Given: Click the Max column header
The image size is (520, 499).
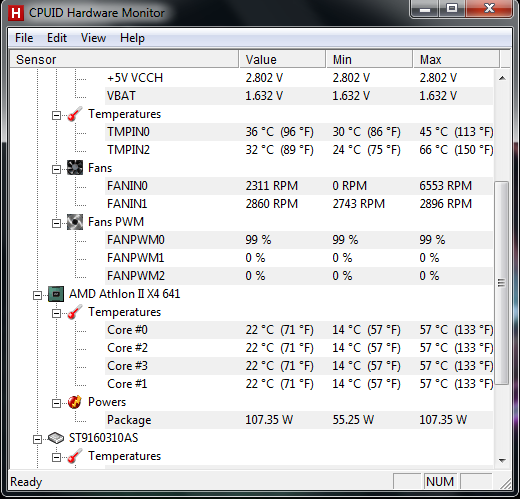Looking at the screenshot, I should click(456, 59).
